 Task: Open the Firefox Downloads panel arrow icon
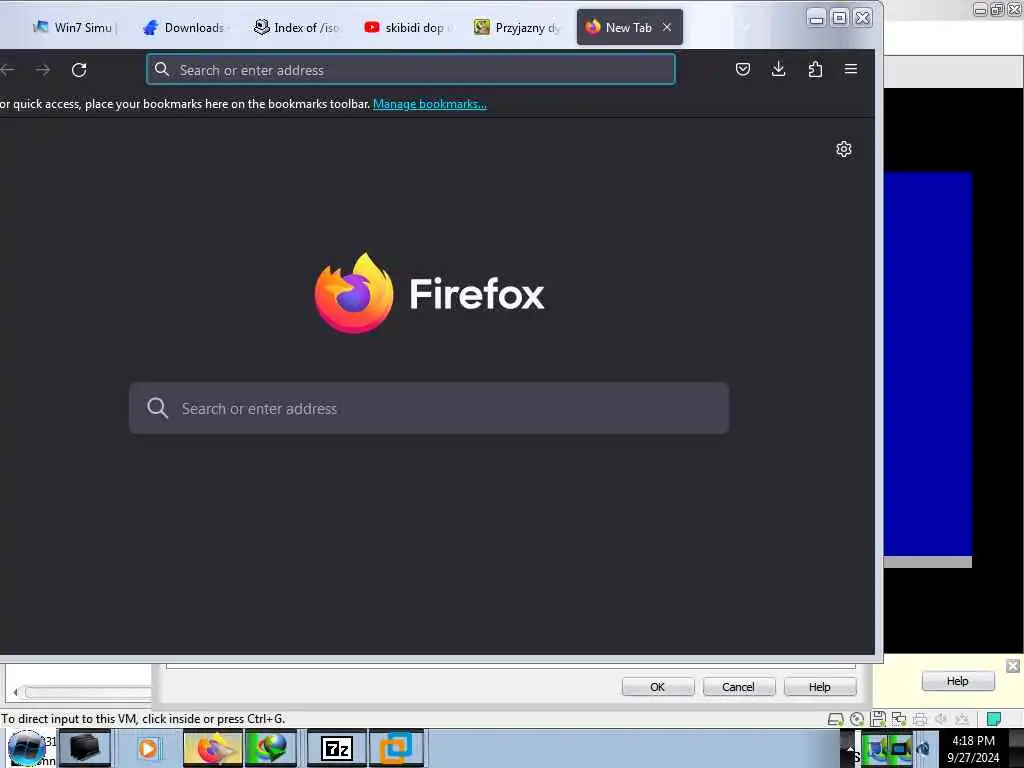click(x=778, y=69)
